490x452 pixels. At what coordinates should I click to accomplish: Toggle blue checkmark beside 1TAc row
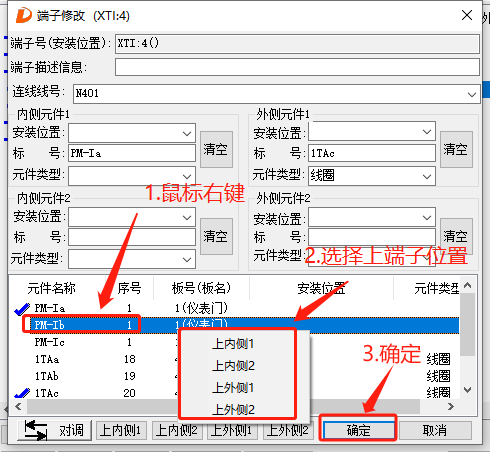(22, 393)
